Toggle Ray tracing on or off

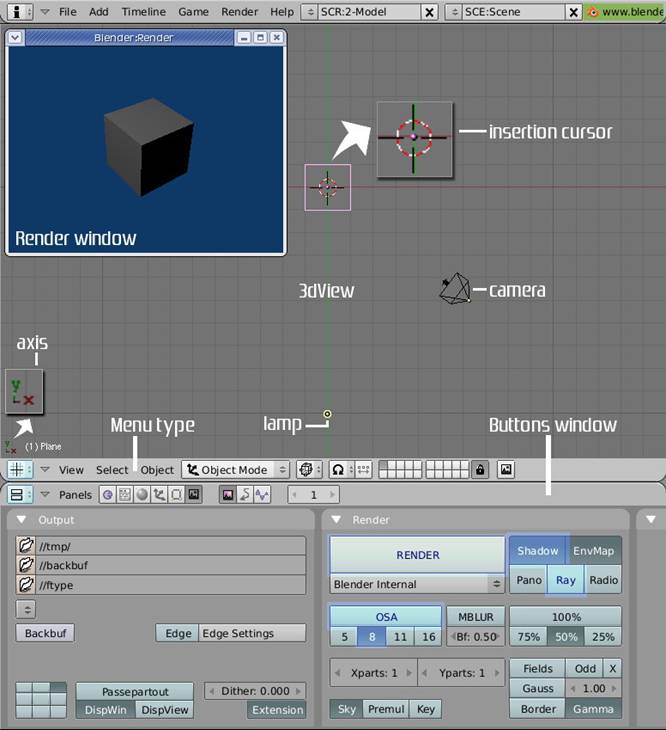click(566, 580)
